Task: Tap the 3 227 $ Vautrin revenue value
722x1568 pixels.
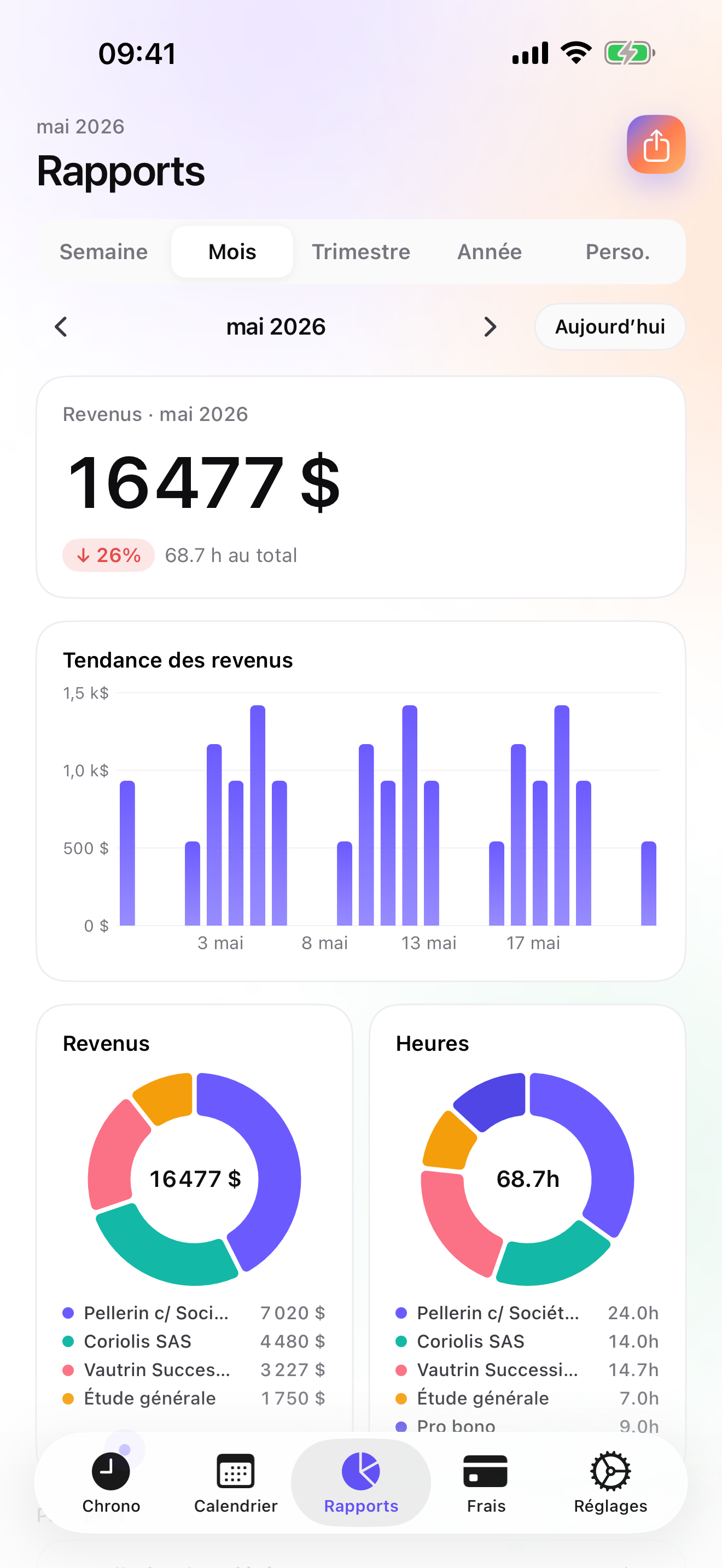Action: 293,1370
